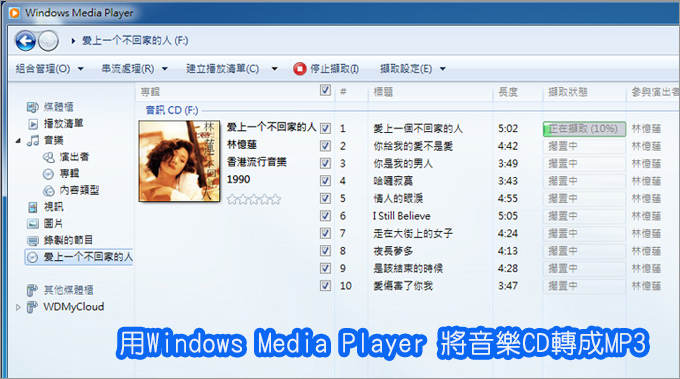Open the 錄製的節目 recorded TV icon
This screenshot has width=680, height=379.
click(33, 241)
